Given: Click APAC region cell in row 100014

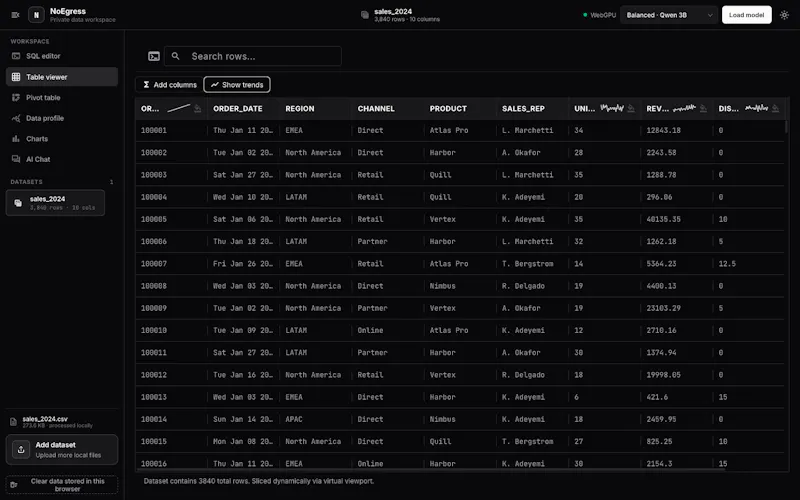Looking at the screenshot, I should [316, 419].
